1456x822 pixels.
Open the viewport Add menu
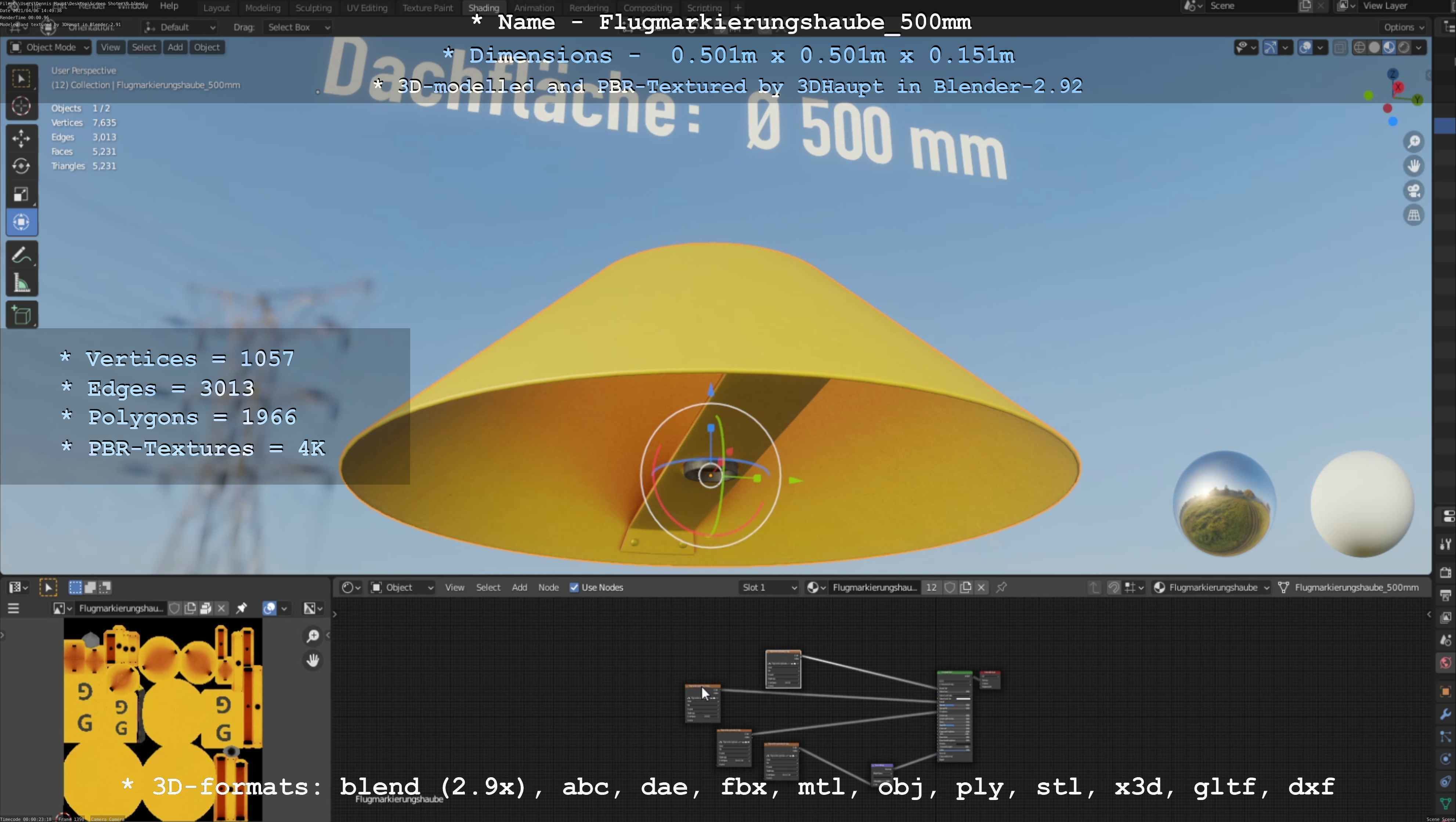(175, 47)
